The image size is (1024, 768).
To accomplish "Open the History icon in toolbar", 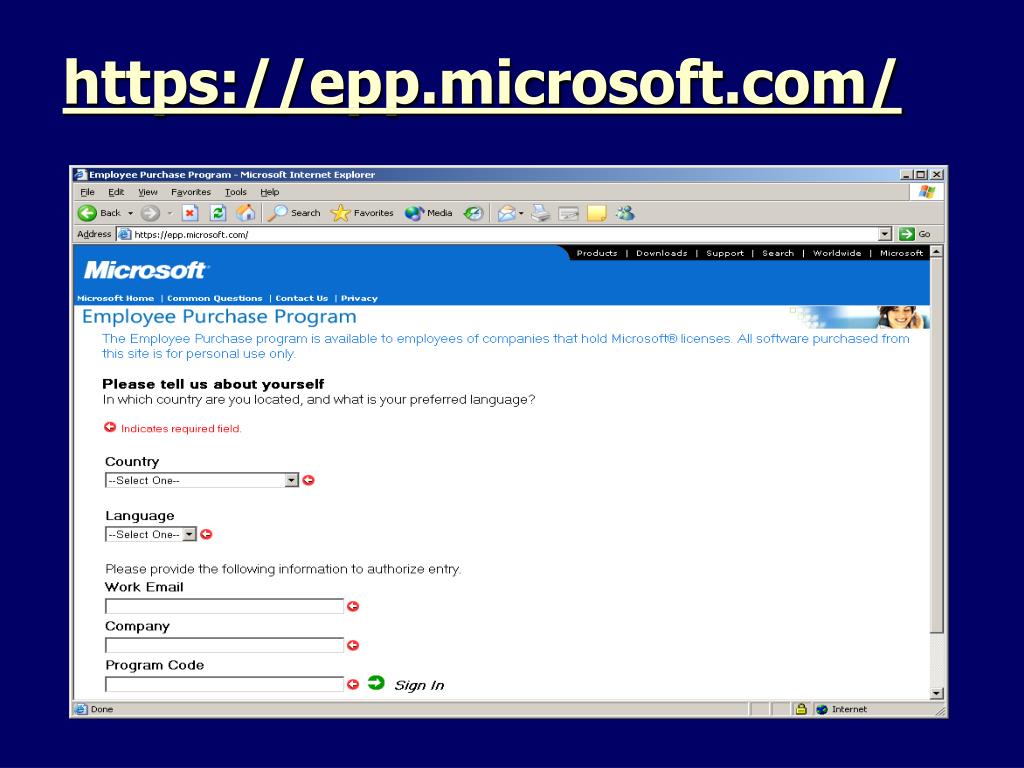I will tap(473, 213).
